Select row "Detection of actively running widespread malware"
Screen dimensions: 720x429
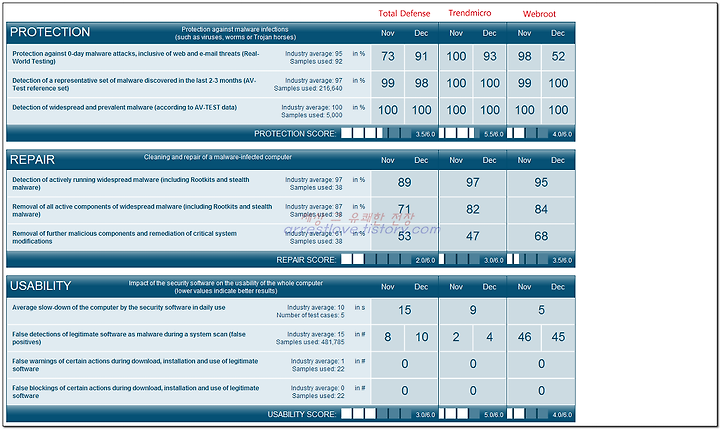point(291,183)
